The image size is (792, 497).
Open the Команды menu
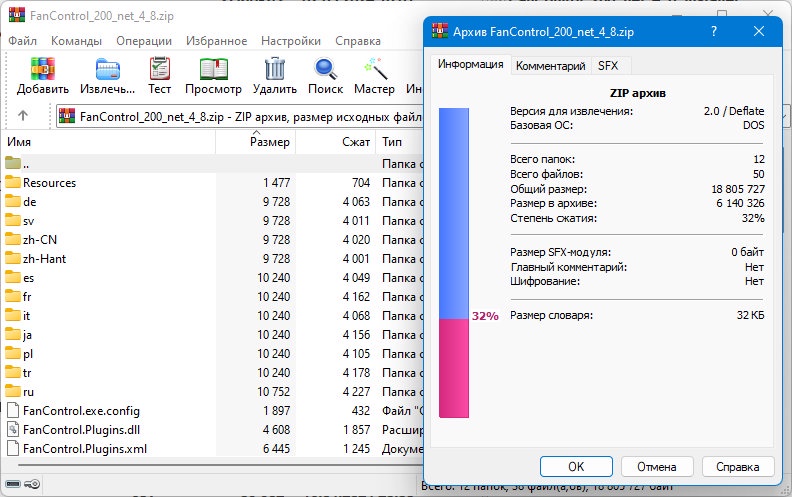coord(76,41)
